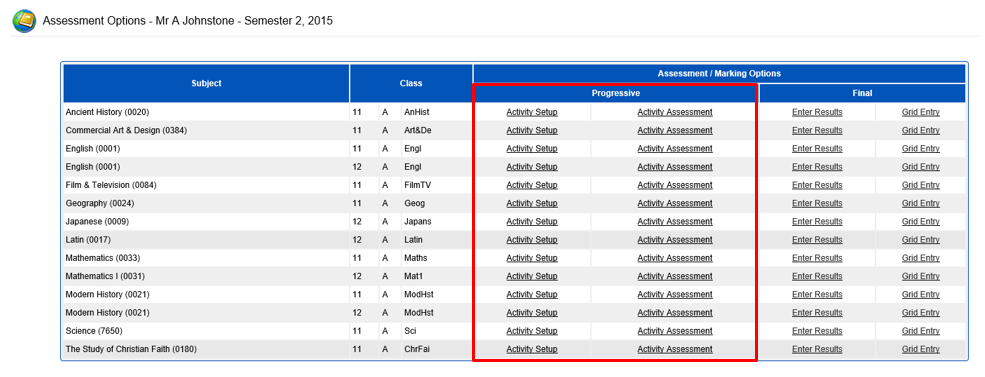This screenshot has width=985, height=377.
Task: Open Grid Entry for Year 11 Maths
Action: (921, 258)
